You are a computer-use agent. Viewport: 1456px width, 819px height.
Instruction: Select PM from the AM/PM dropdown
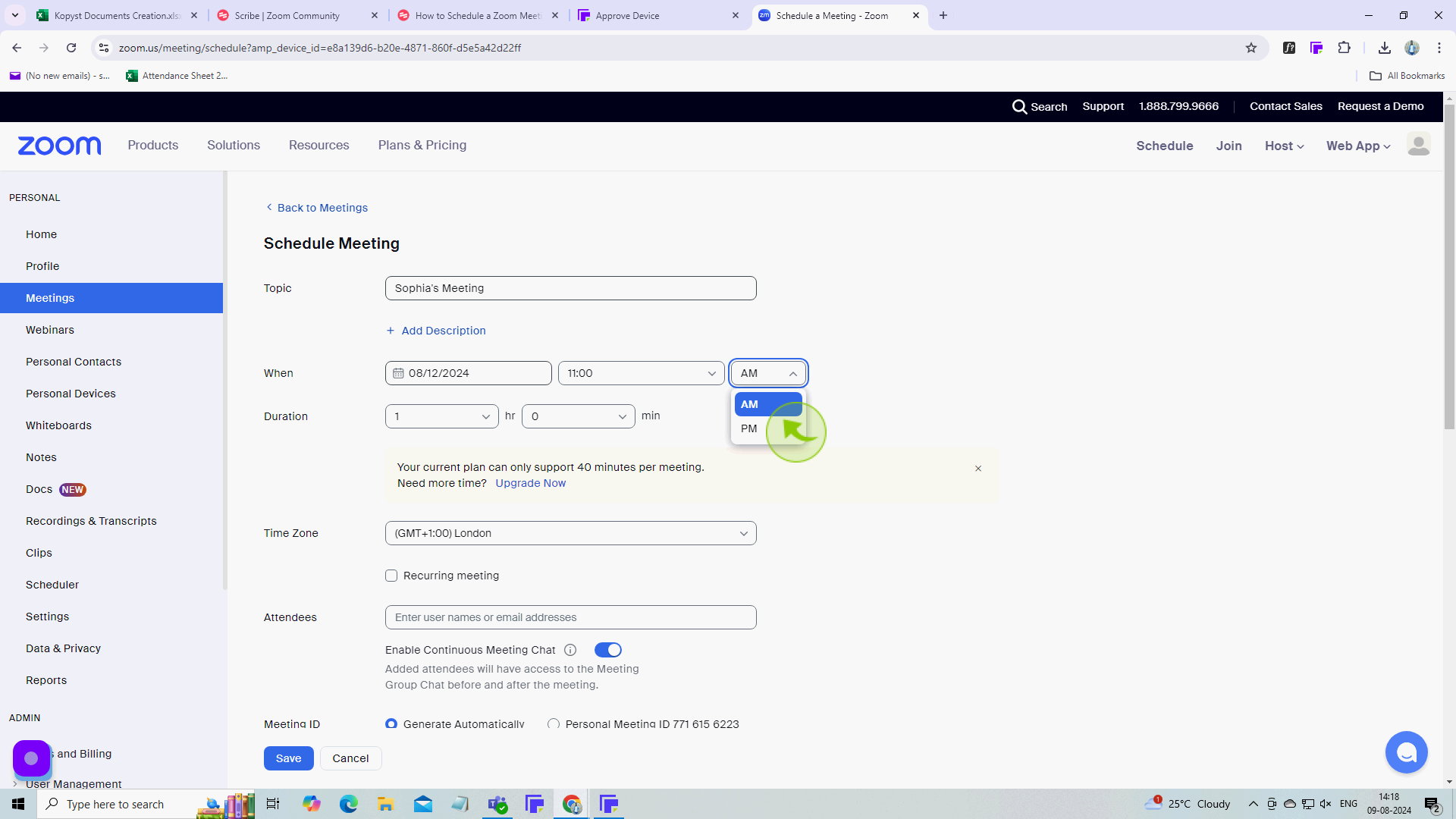pos(749,428)
